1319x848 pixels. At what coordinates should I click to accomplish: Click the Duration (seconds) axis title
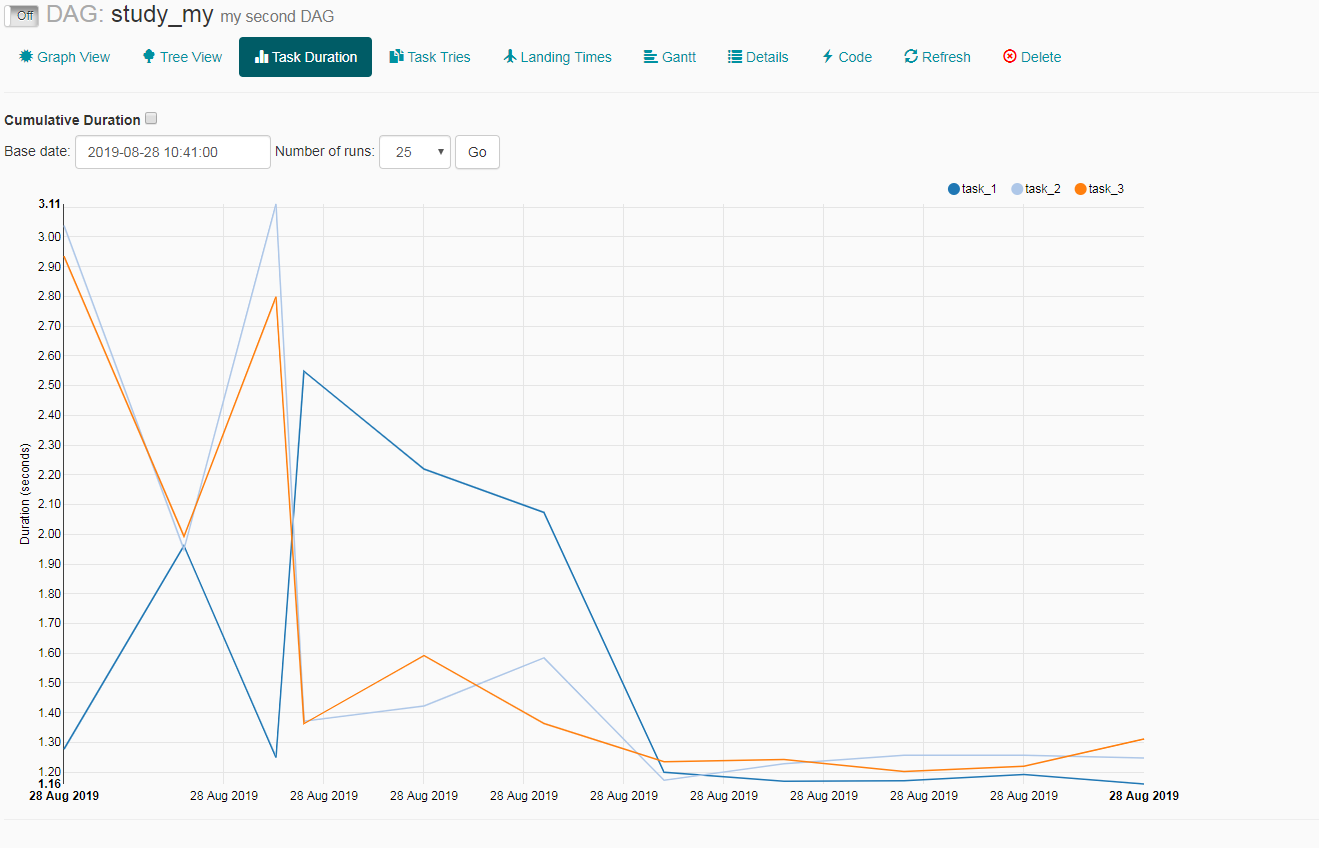pyautogui.click(x=25, y=493)
